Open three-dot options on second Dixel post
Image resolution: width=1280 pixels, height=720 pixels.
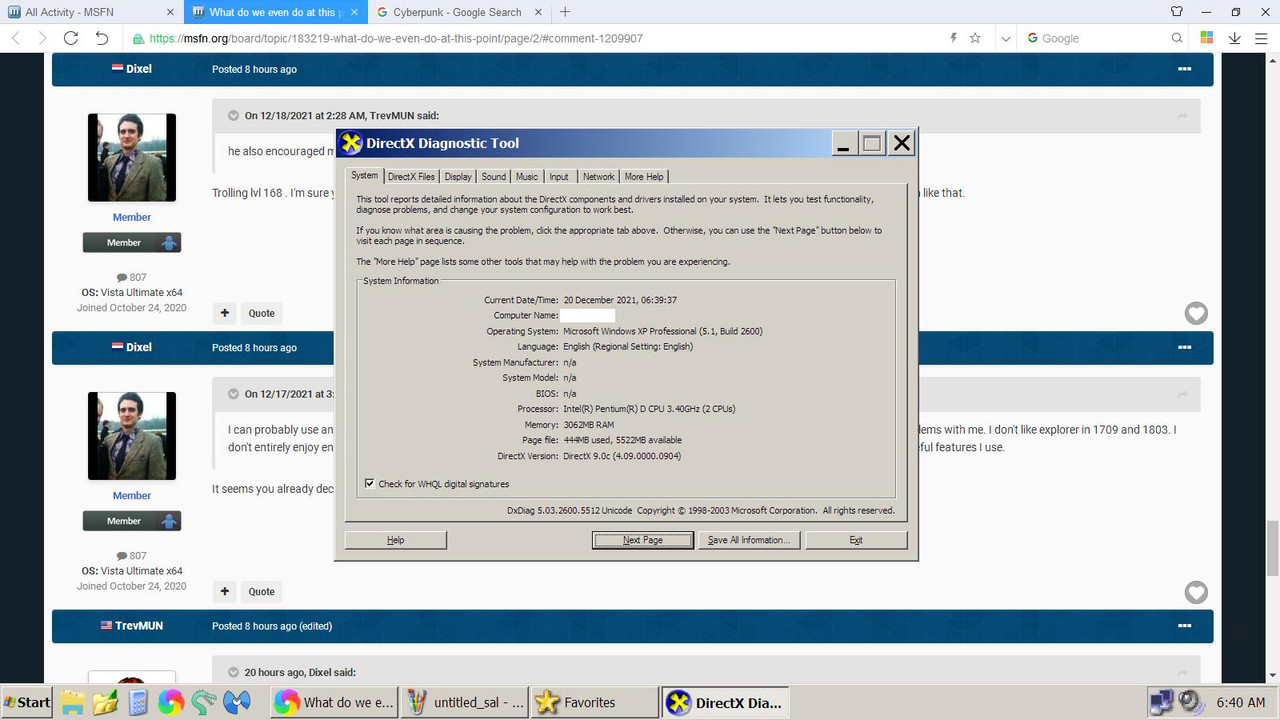(x=1184, y=347)
